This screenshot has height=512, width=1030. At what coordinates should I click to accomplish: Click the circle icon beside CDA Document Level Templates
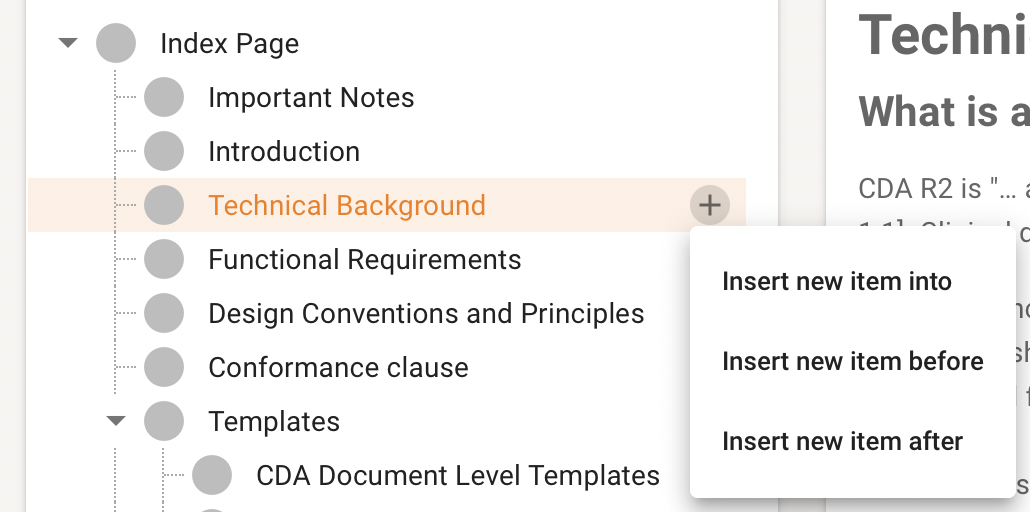pyautogui.click(x=212, y=476)
